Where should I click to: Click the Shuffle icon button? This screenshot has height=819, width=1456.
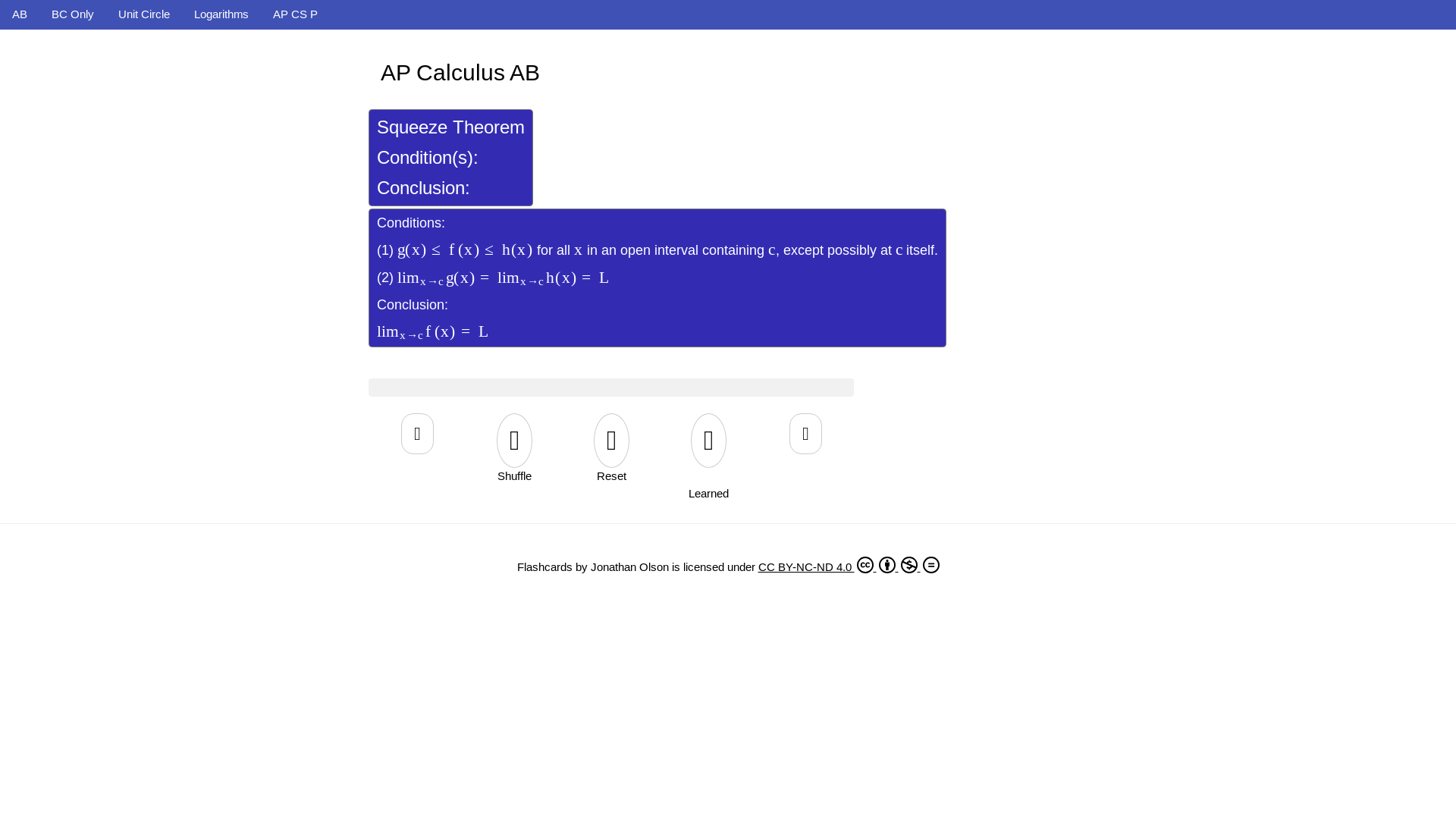[x=514, y=441]
